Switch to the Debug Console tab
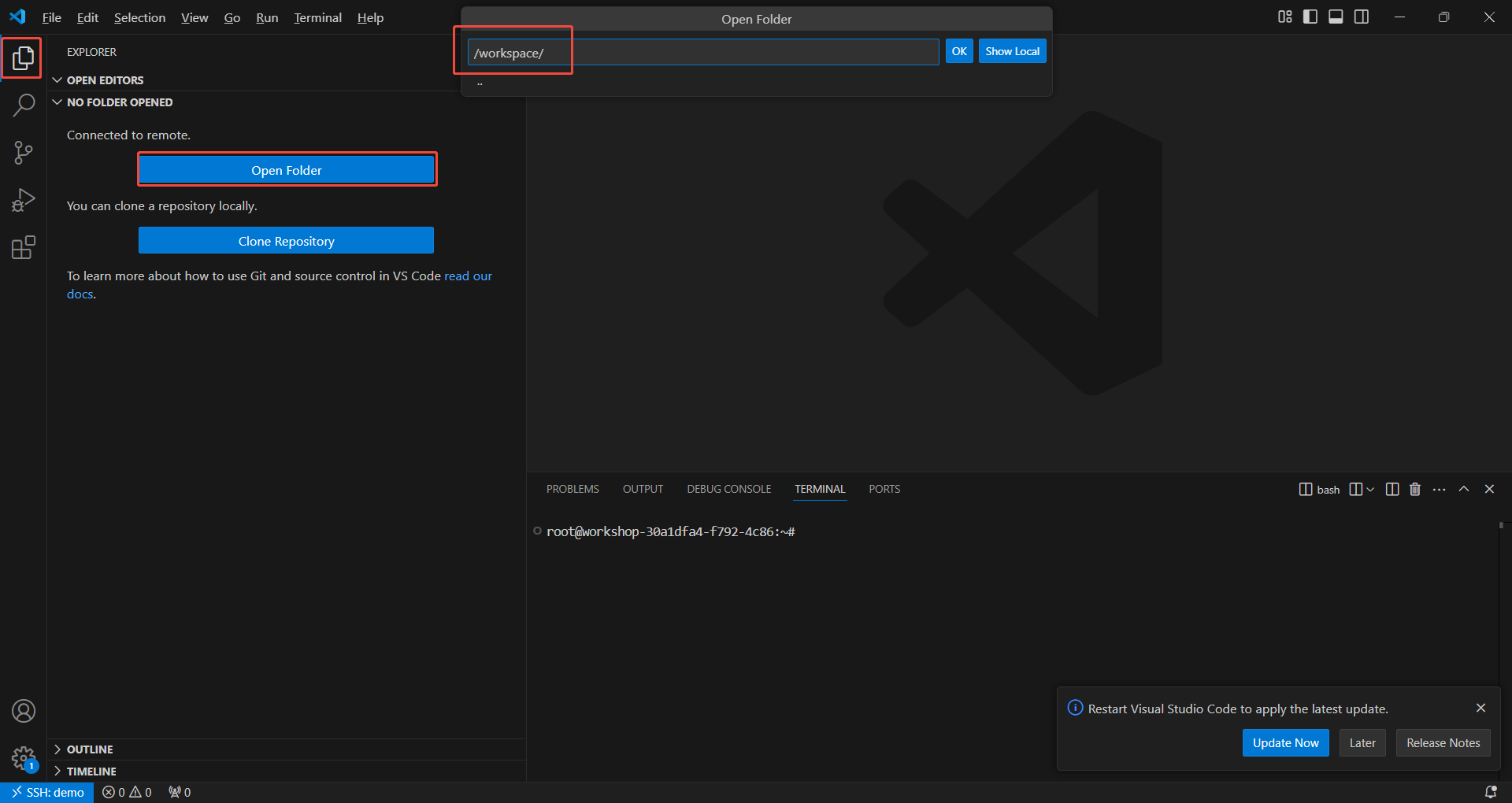1512x803 pixels. tap(728, 489)
